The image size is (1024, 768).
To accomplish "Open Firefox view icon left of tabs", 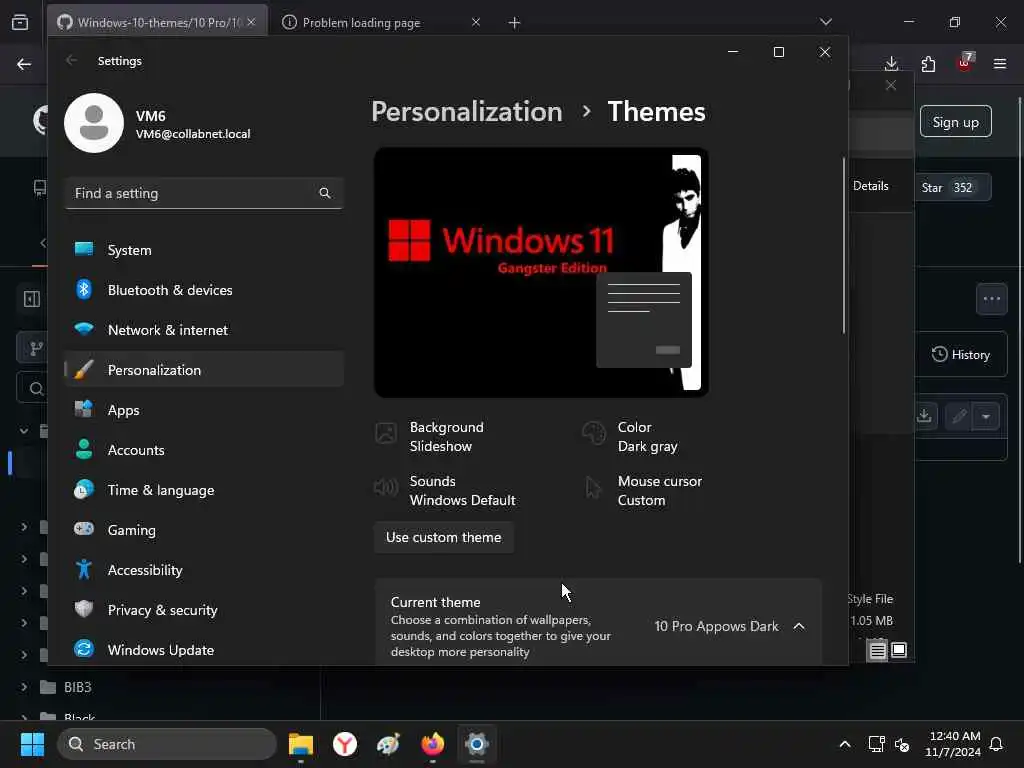I will (x=20, y=22).
